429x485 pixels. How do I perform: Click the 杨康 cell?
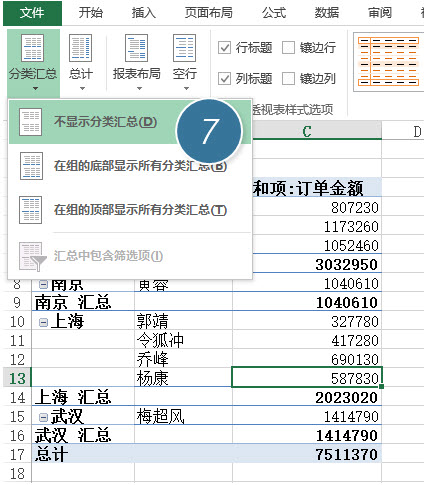184,379
